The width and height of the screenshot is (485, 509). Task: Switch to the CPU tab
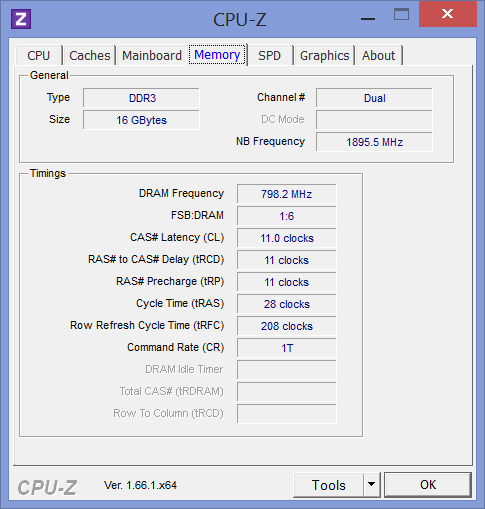point(39,55)
